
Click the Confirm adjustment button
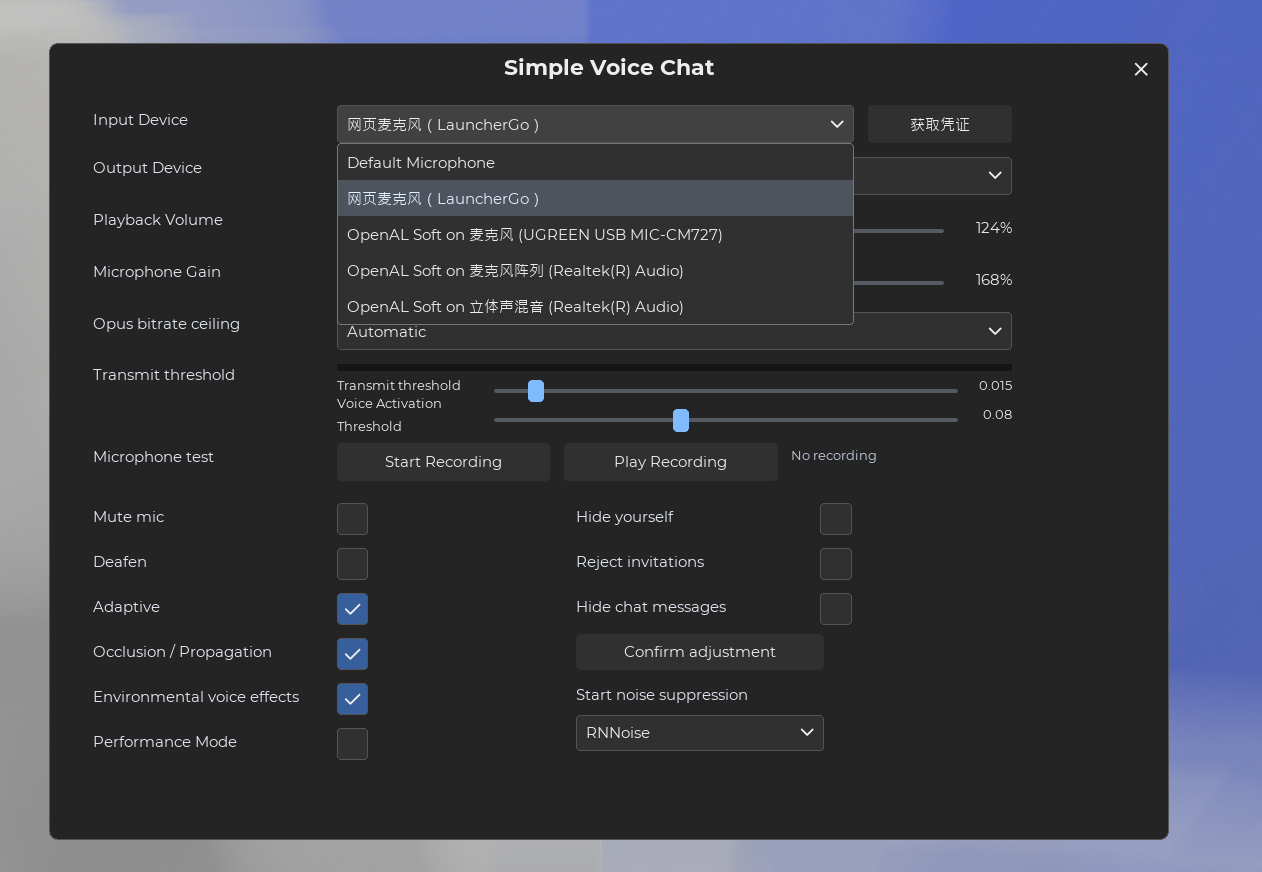(x=700, y=652)
